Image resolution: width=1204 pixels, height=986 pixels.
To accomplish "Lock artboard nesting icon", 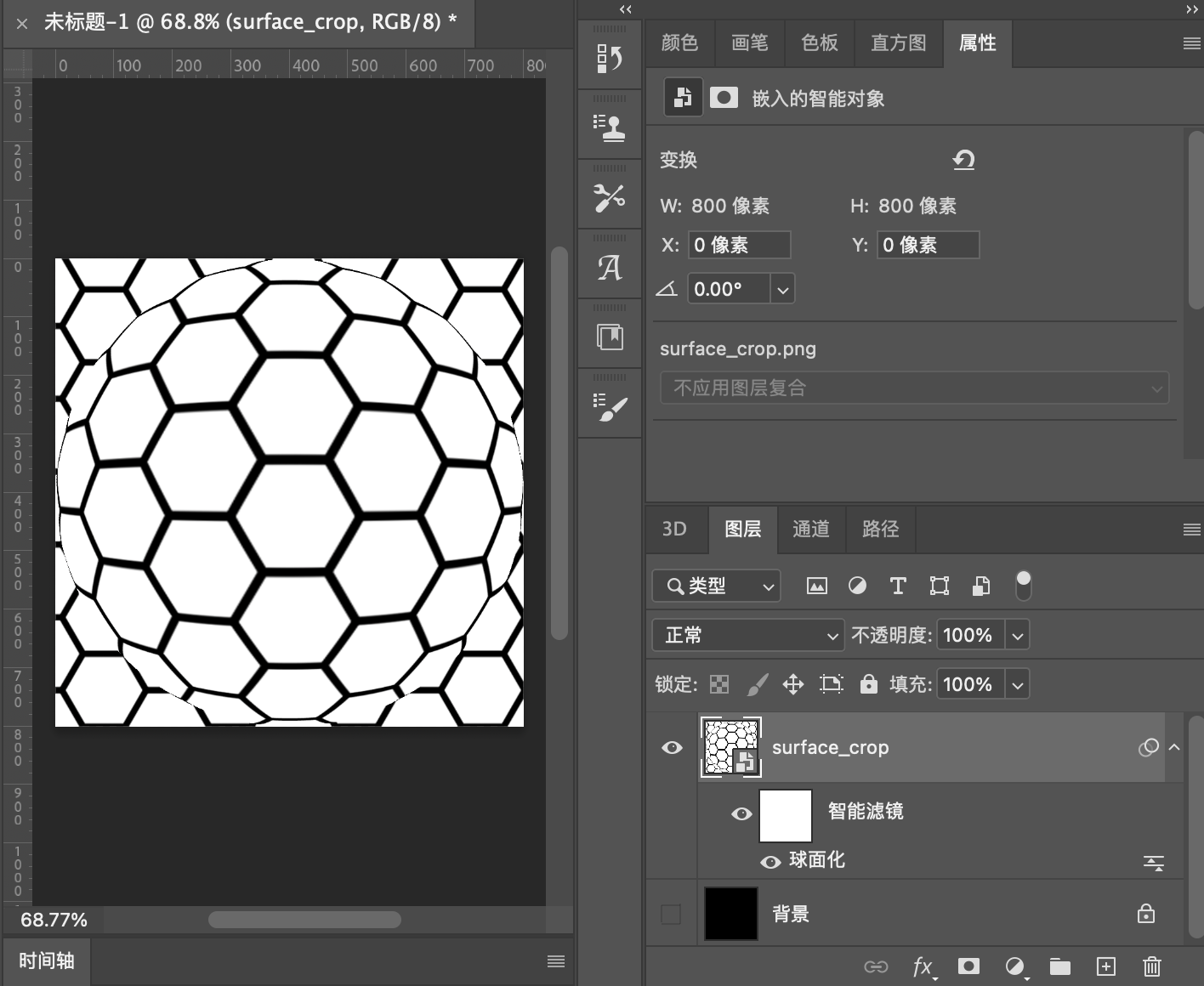I will click(831, 684).
